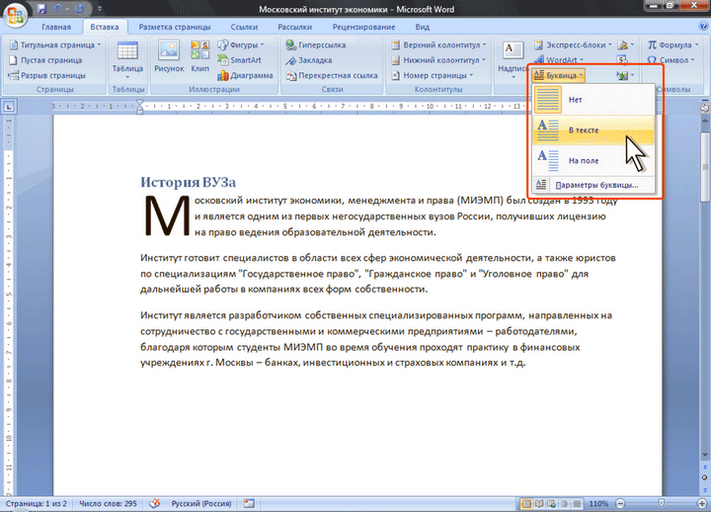Customize the quick access toolbar
This screenshot has width=711, height=512.
click(x=100, y=9)
